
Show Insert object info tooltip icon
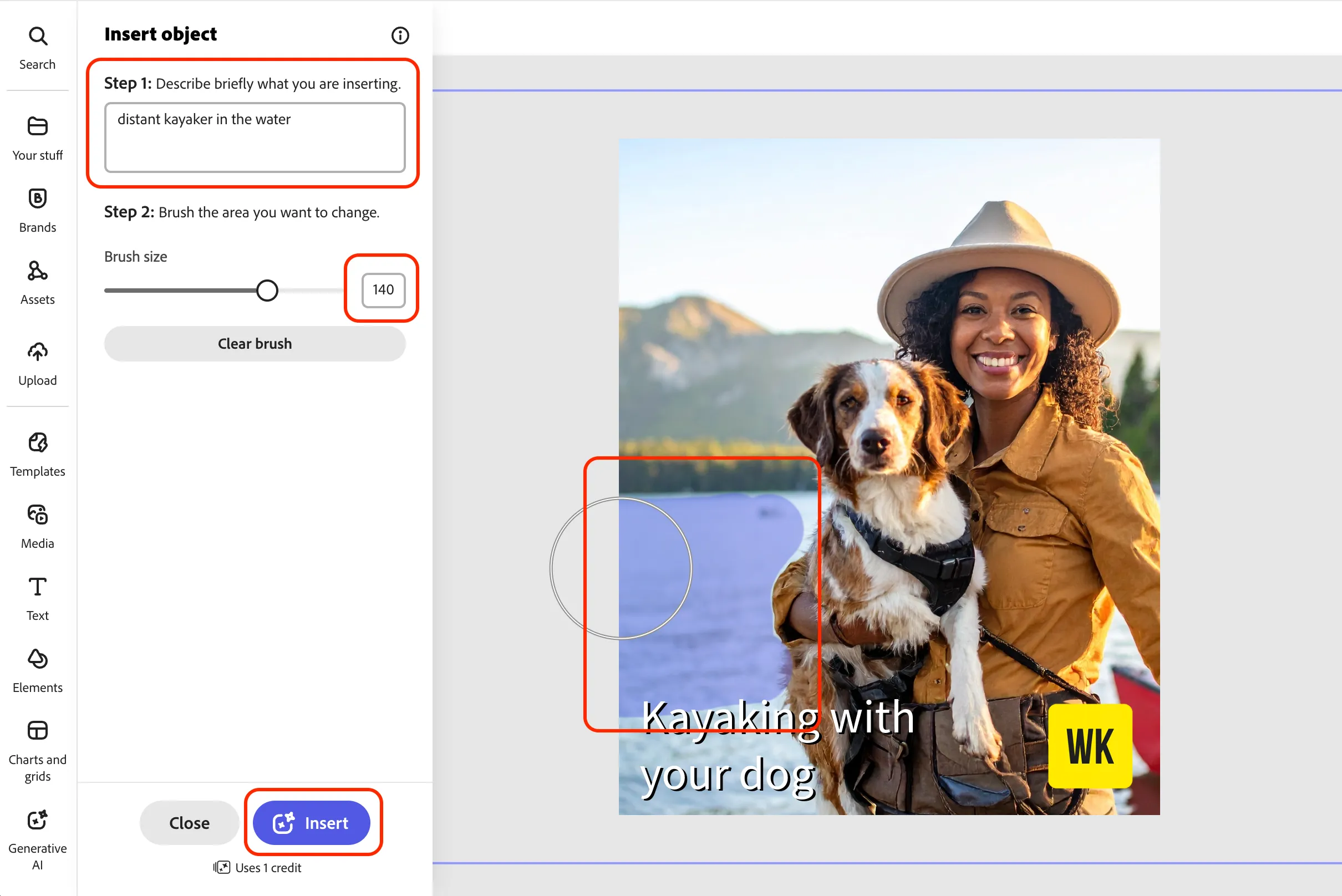400,35
